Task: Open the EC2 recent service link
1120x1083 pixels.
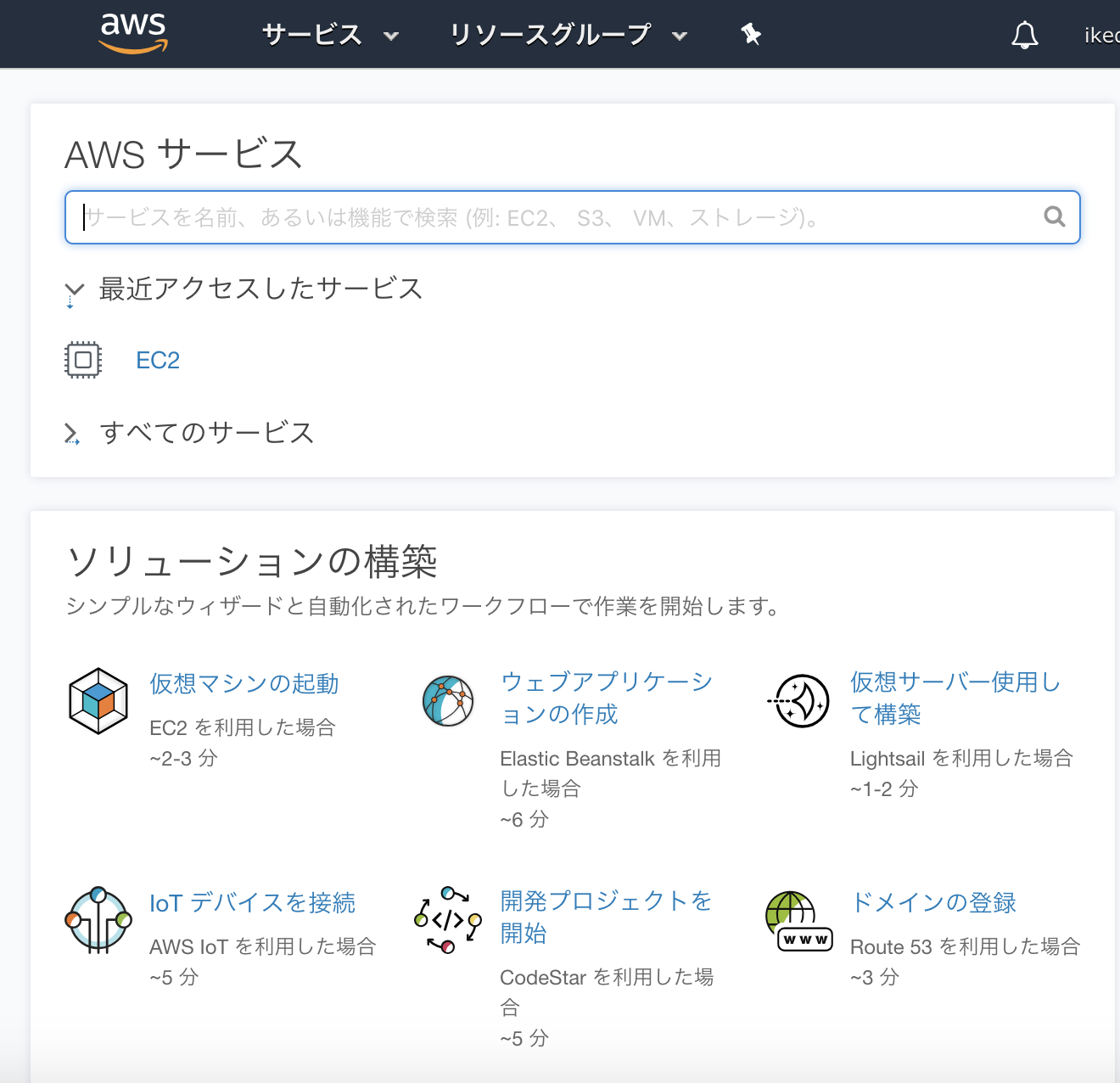Action: click(x=158, y=361)
